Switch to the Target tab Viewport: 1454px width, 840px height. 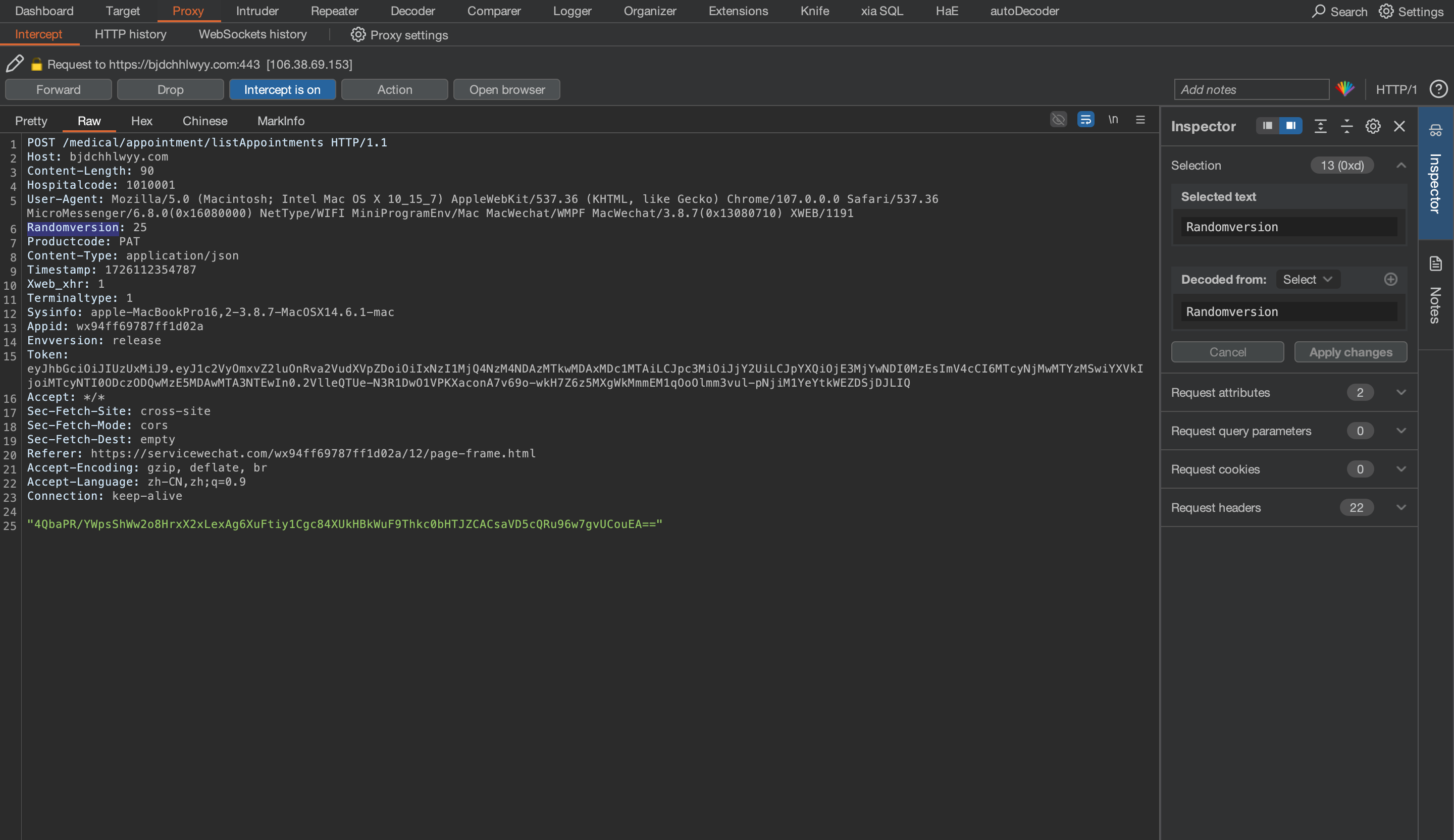[x=123, y=11]
